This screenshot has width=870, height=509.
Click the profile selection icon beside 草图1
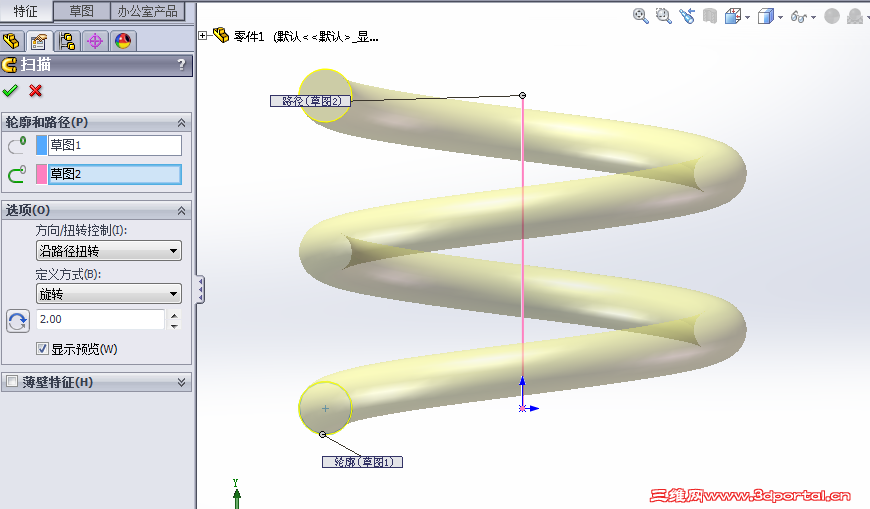(17, 145)
